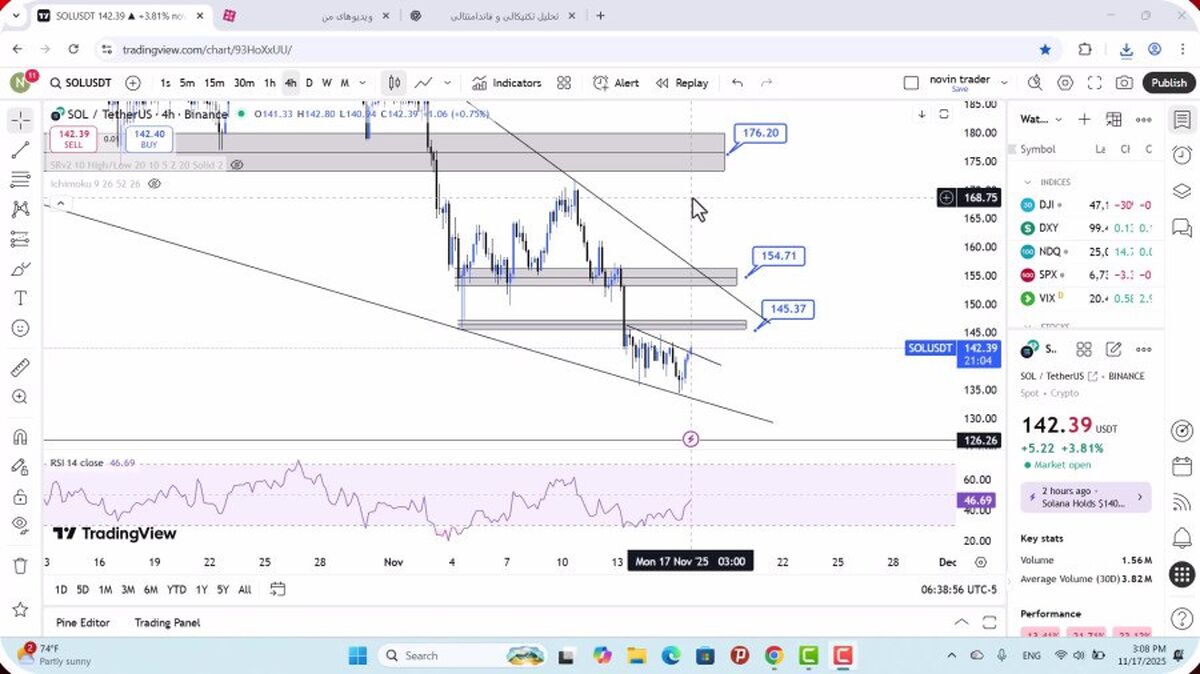Image resolution: width=1200 pixels, height=674 pixels.
Task: Open the emoji and icons tool
Action: point(20,328)
